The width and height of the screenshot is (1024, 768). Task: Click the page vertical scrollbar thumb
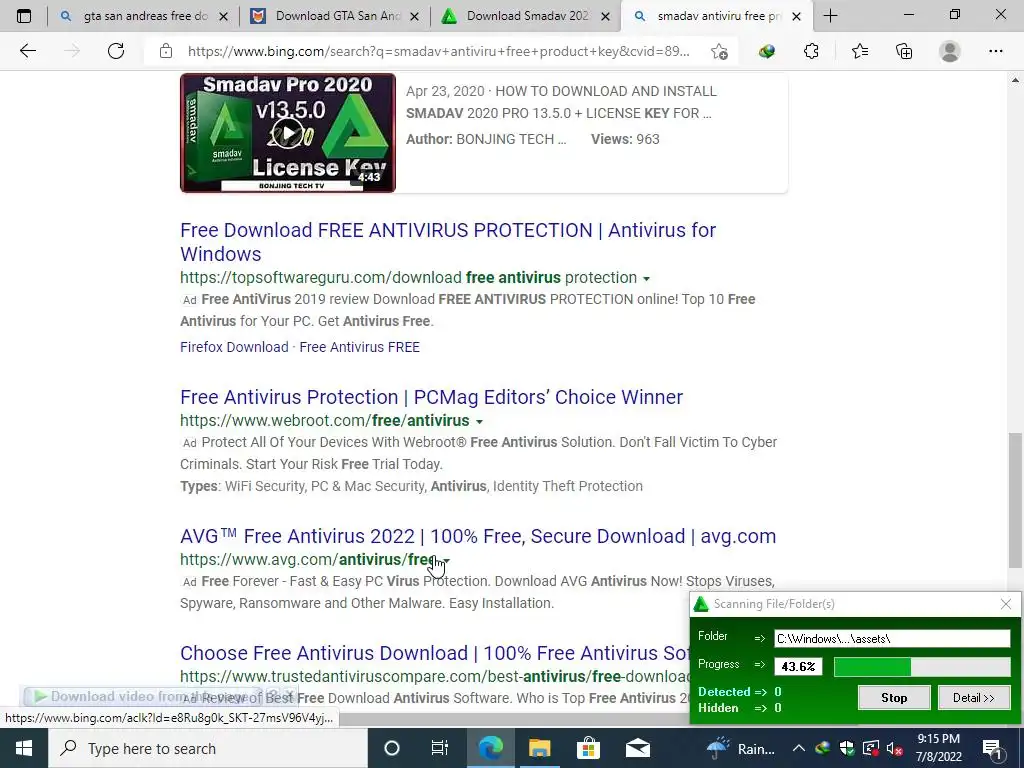tap(1015, 500)
